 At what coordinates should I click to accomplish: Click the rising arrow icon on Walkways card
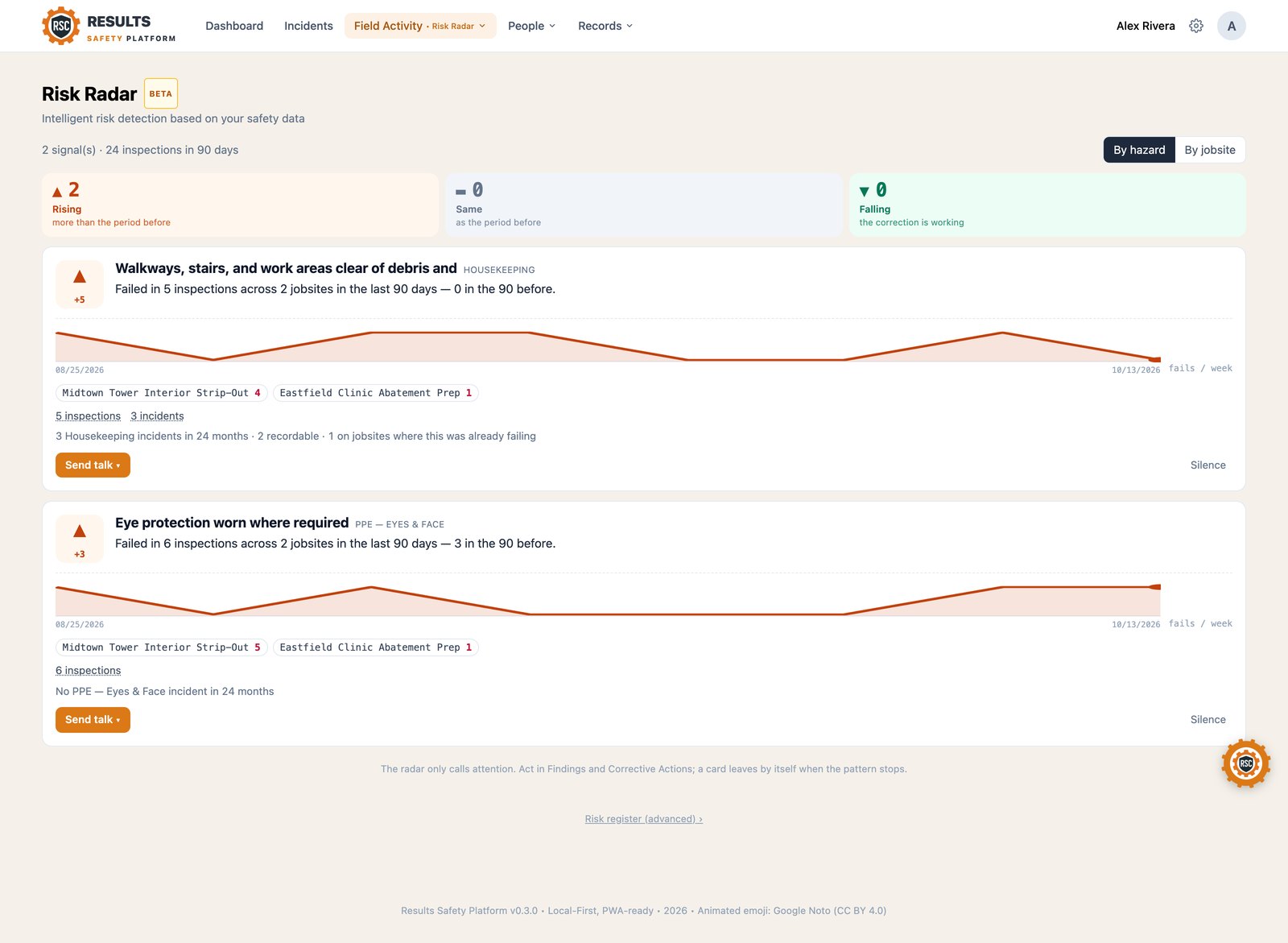pos(80,277)
